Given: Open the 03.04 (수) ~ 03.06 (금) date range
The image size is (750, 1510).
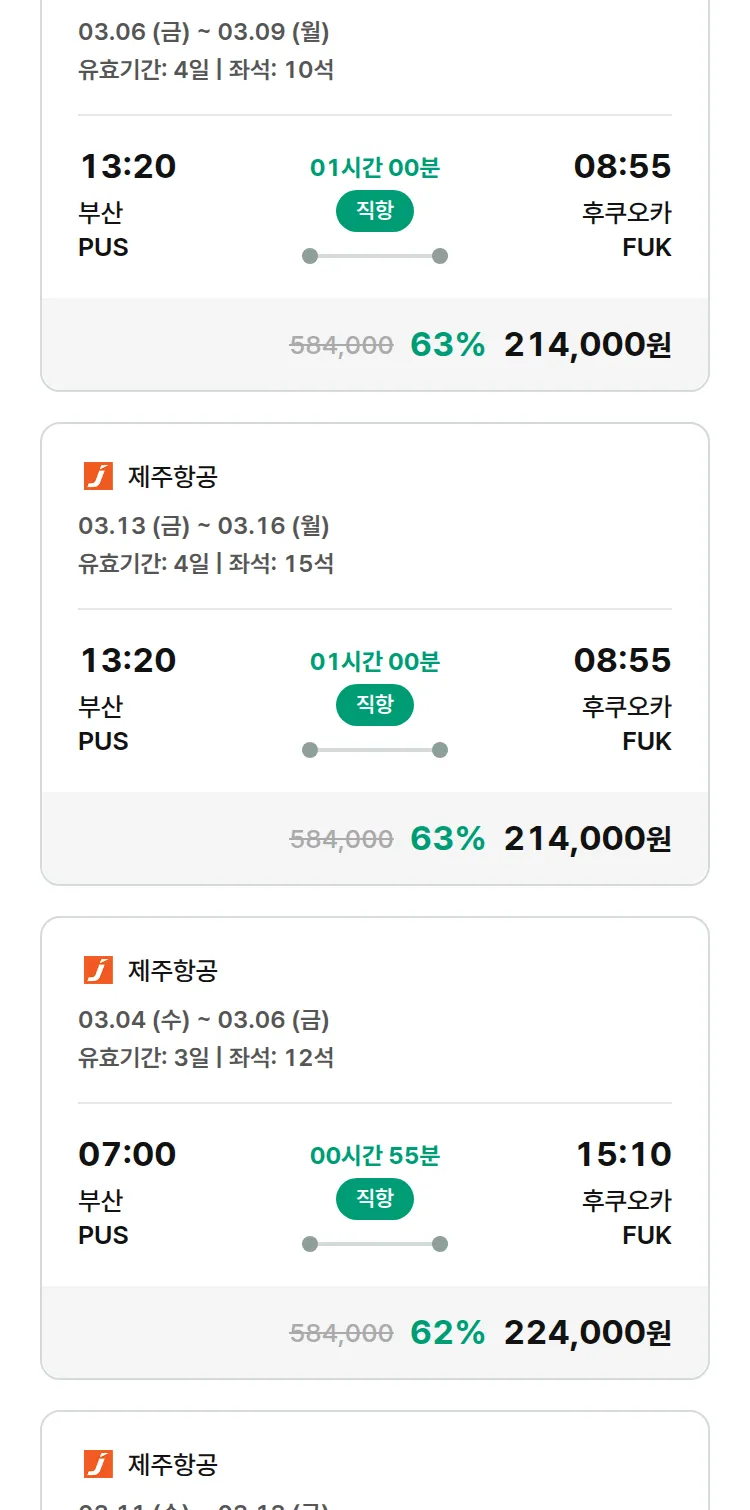Looking at the screenshot, I should [204, 1020].
